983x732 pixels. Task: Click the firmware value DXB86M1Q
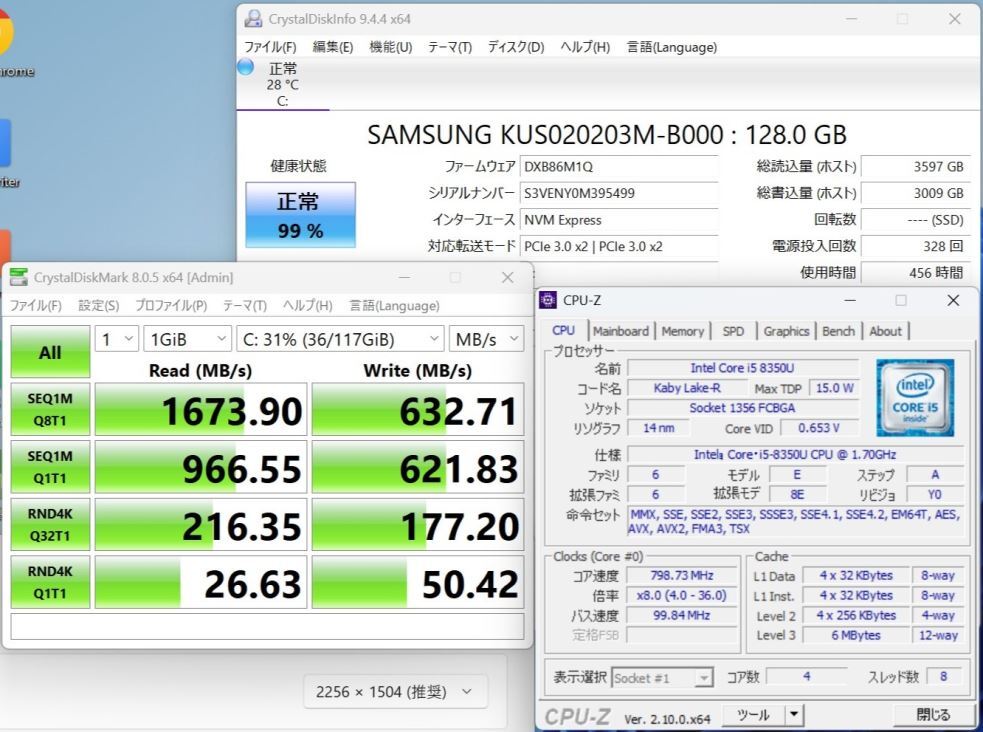click(619, 166)
